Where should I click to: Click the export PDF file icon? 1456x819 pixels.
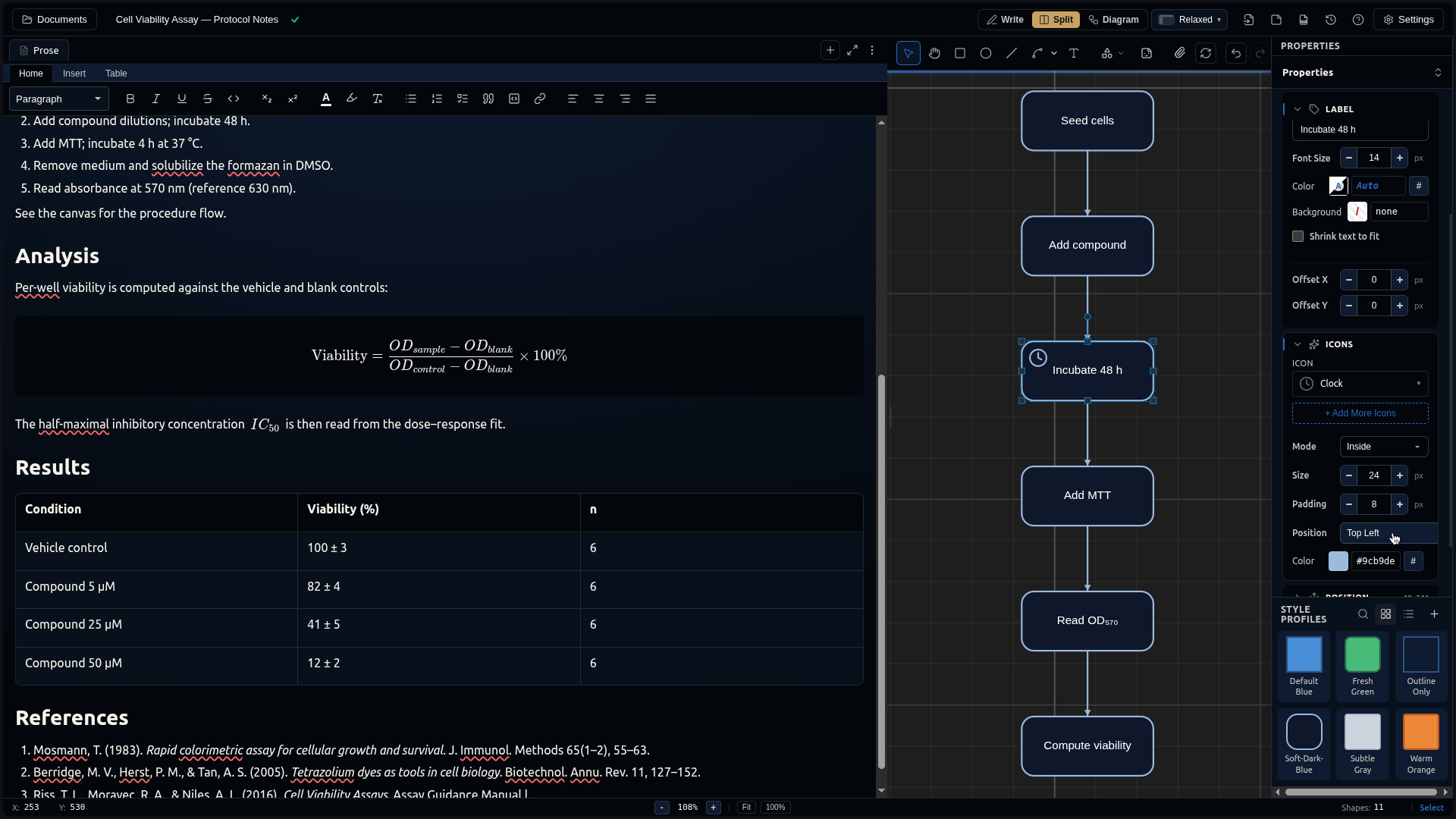pyautogui.click(x=1304, y=20)
